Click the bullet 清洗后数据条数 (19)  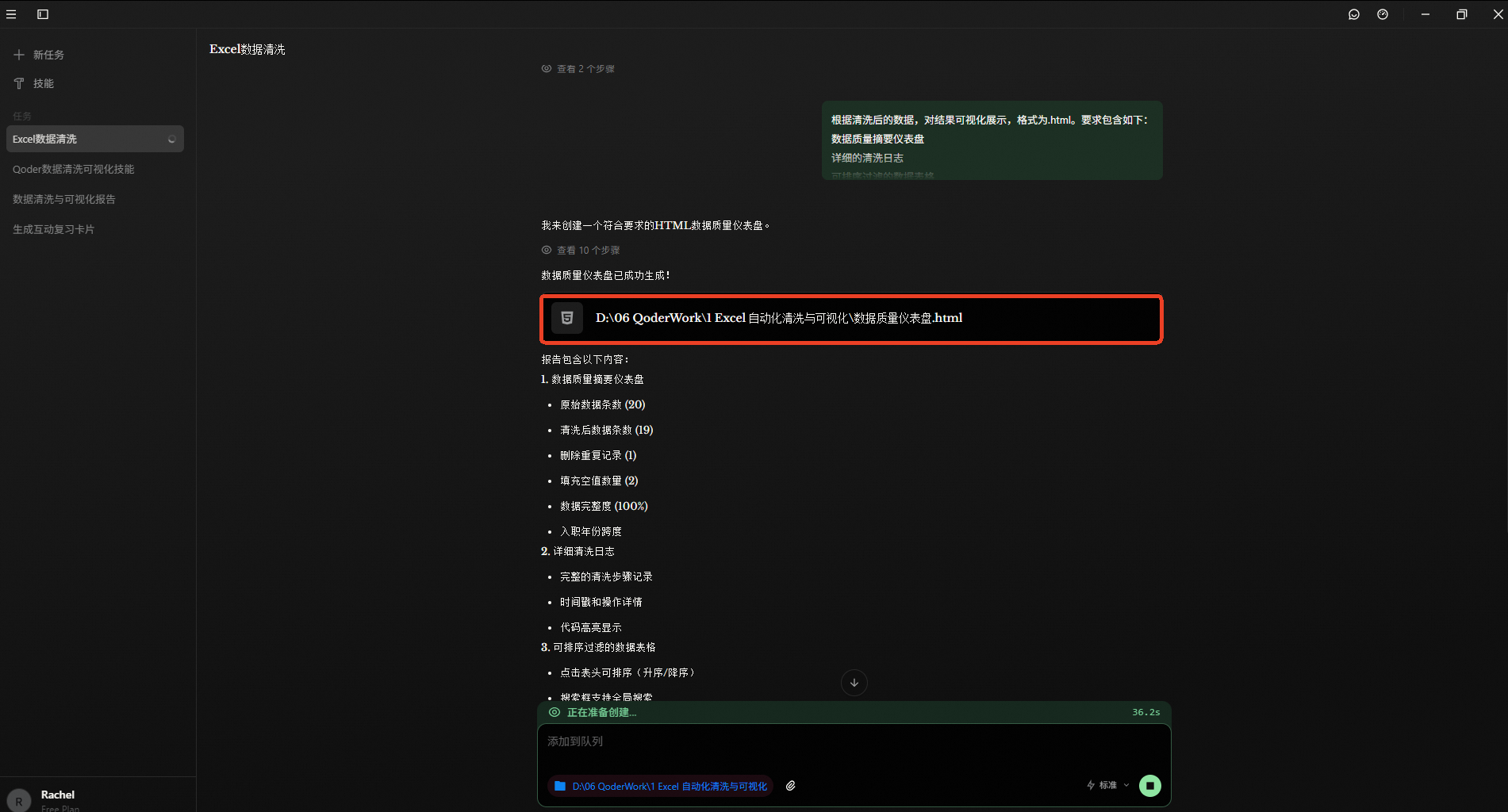tap(607, 430)
